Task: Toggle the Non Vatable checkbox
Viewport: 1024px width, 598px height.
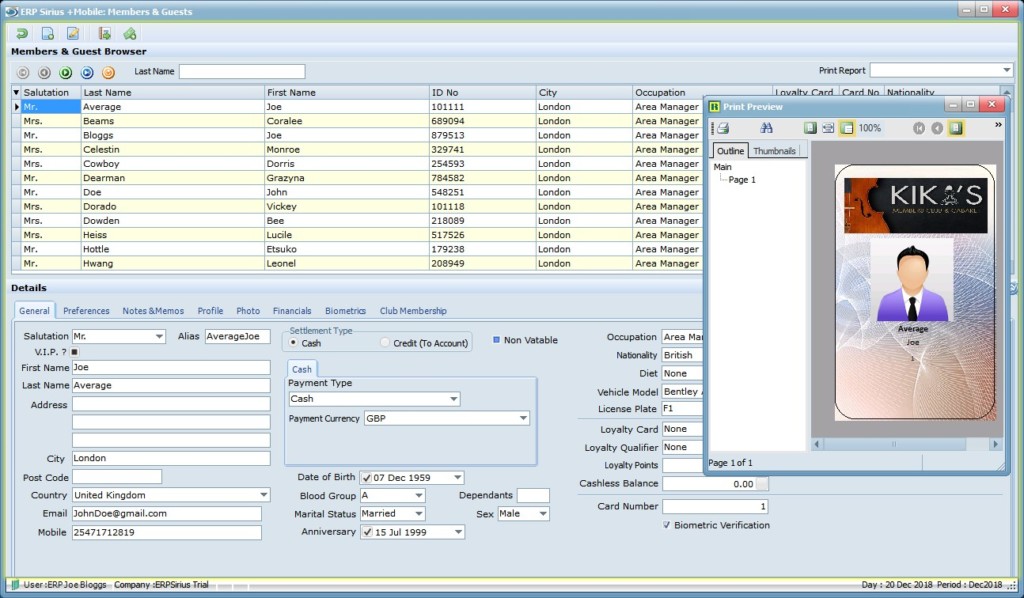Action: coord(496,339)
